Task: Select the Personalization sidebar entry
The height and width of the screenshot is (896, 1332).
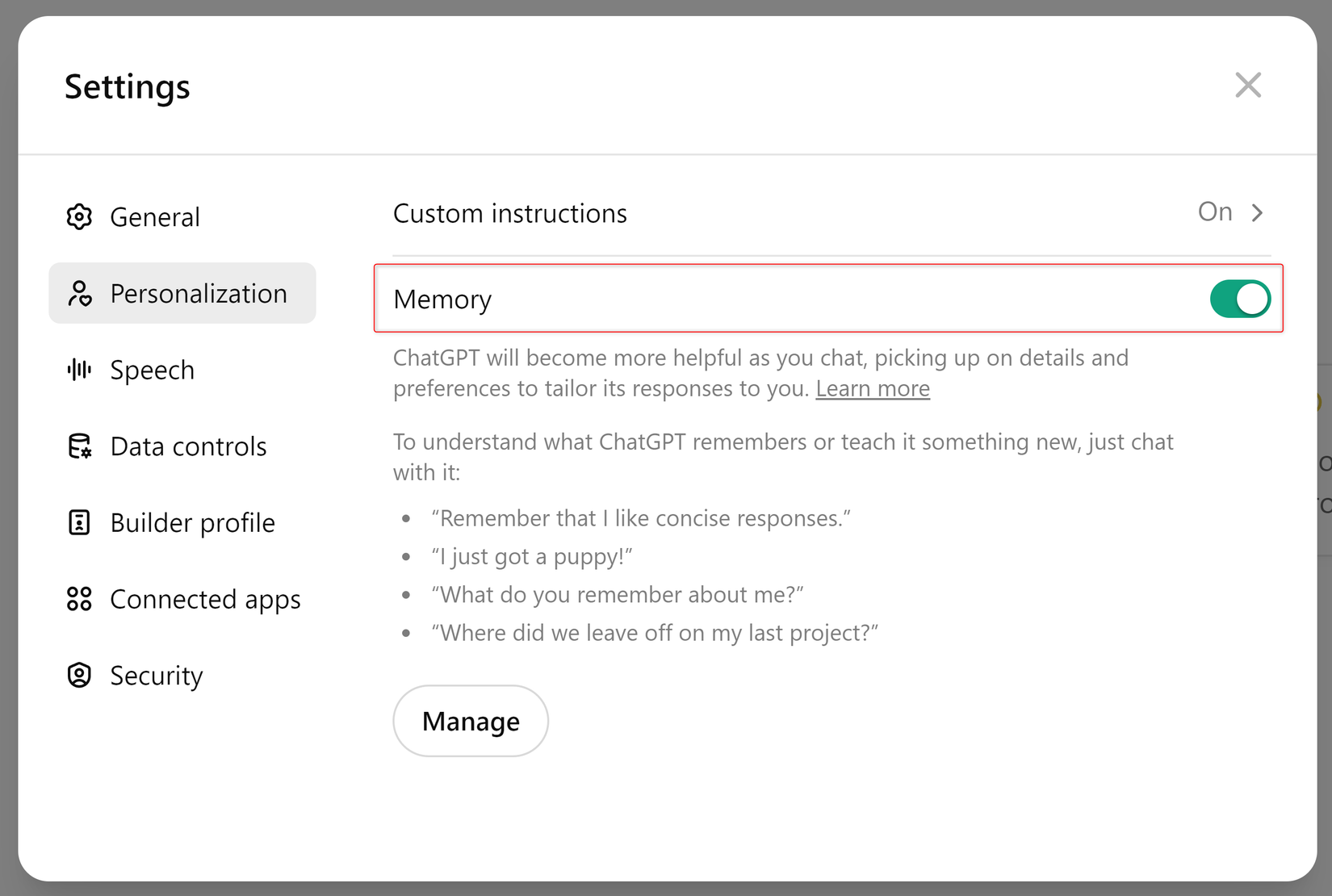Action: point(199,293)
